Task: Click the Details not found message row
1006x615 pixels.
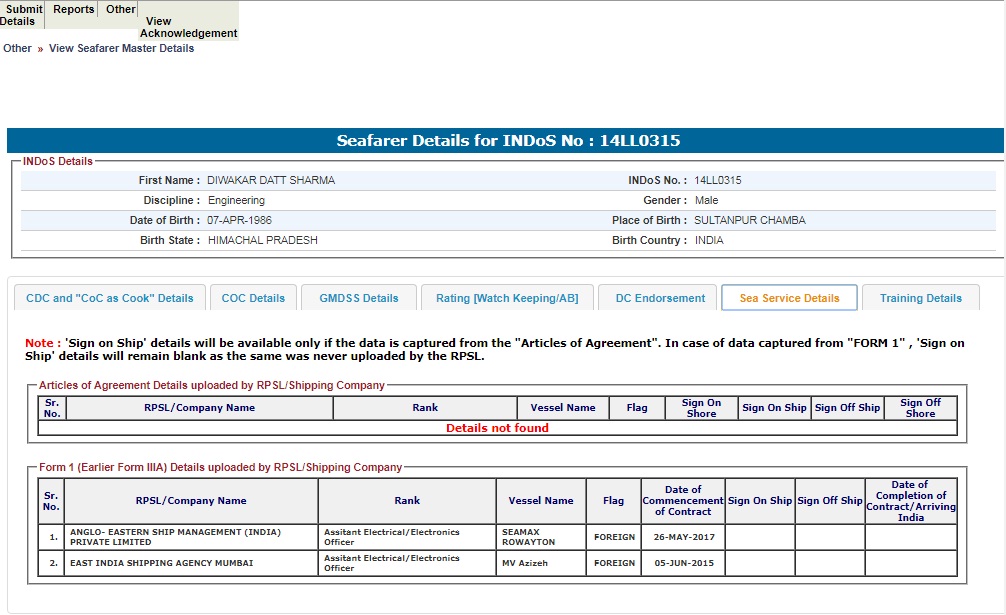Action: click(497, 428)
